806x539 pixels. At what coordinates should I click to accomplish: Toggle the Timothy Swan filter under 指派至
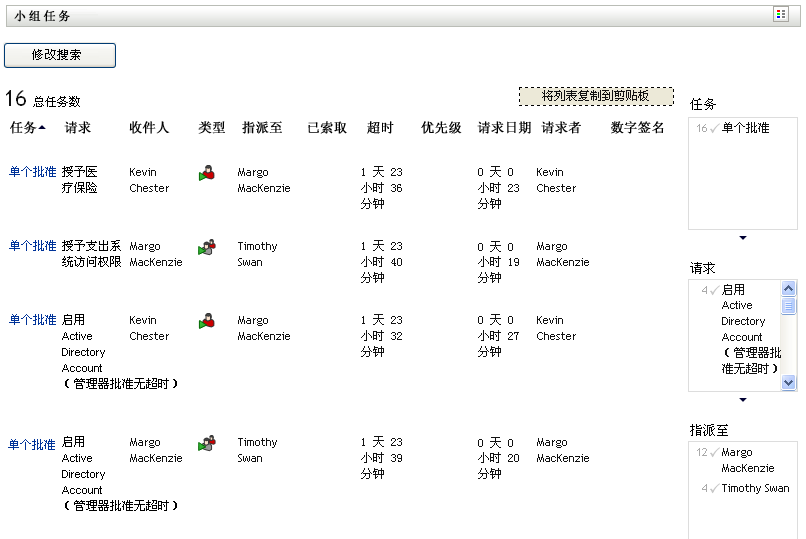[x=755, y=488]
